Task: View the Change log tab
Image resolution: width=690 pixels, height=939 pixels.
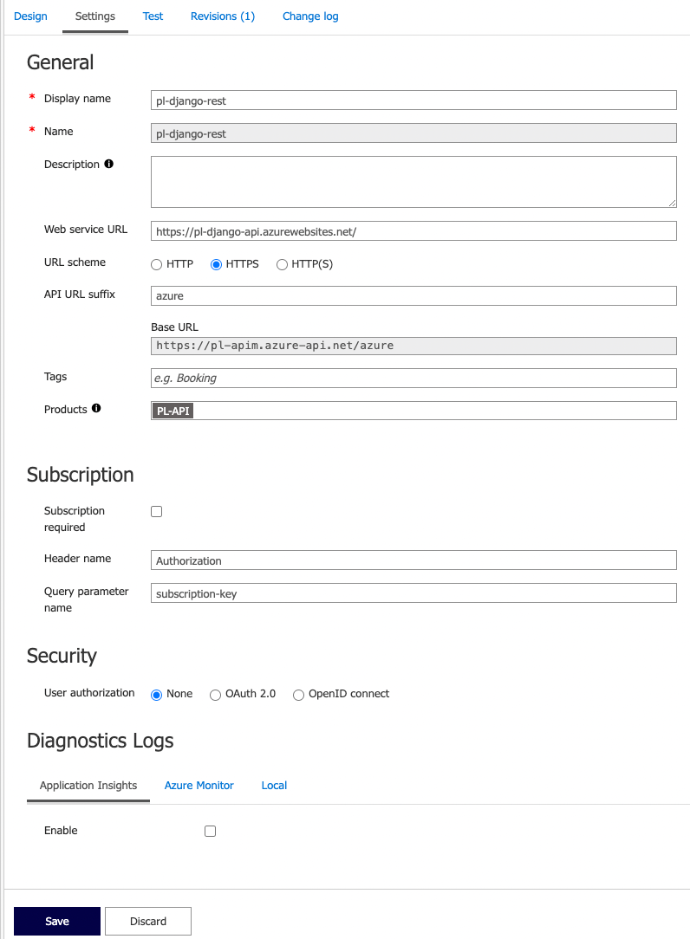Action: tap(310, 16)
